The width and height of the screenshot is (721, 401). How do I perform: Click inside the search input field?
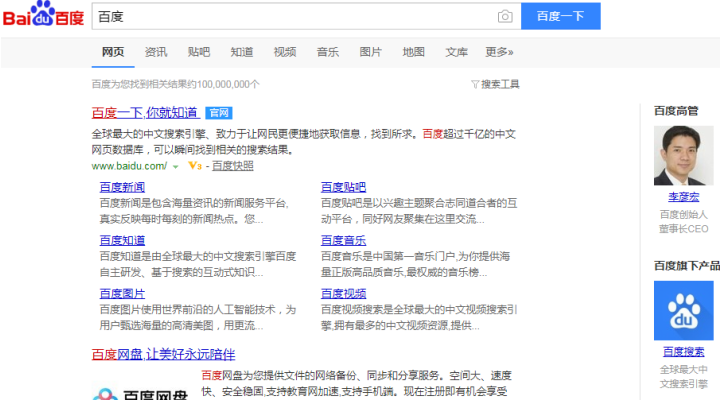(290, 16)
